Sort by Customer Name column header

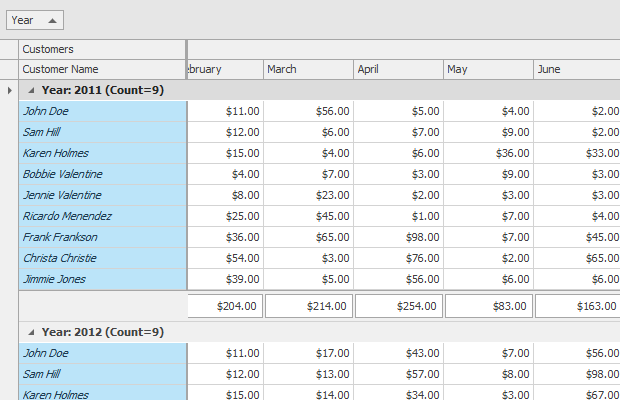point(102,69)
